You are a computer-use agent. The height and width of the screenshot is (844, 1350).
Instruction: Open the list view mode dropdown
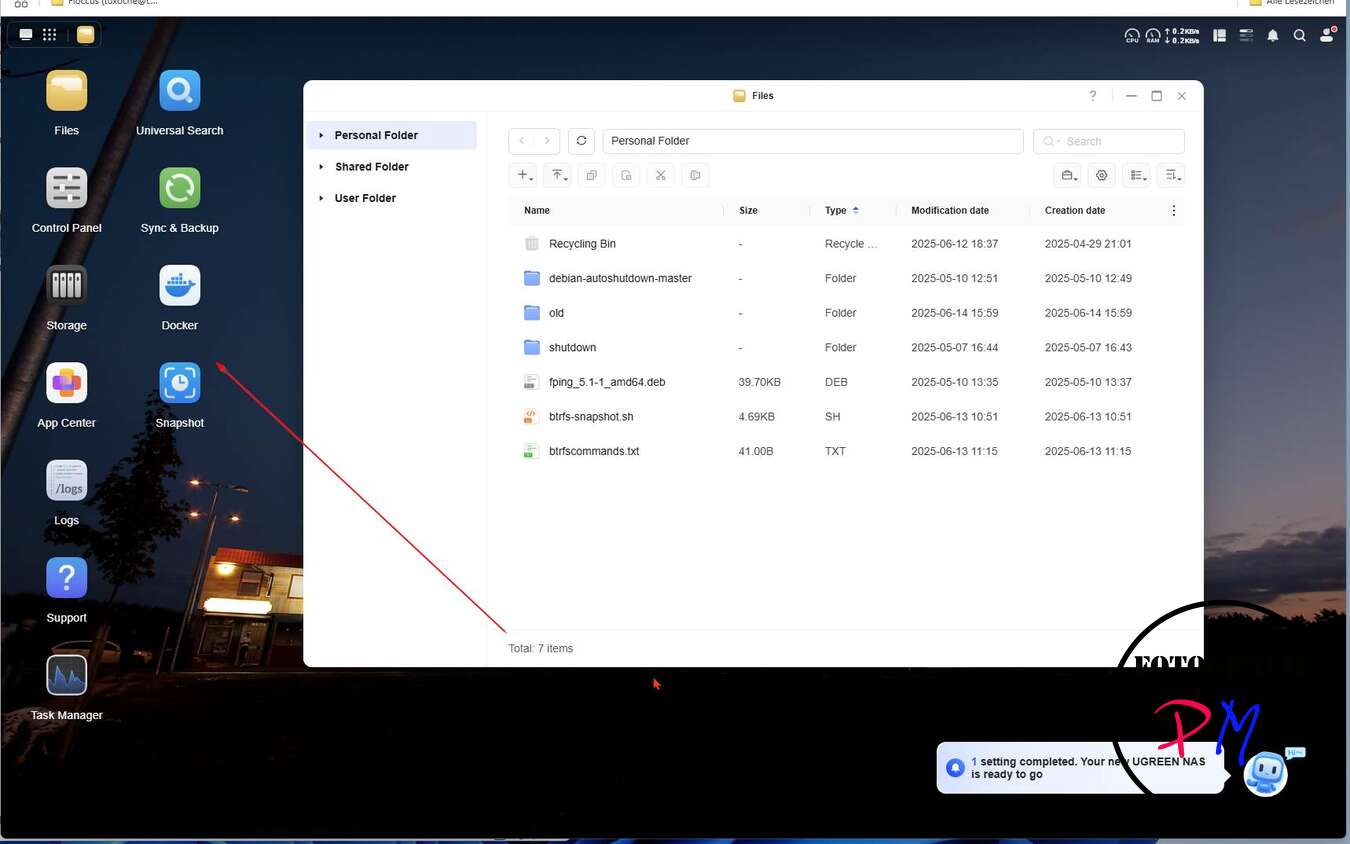click(x=1137, y=175)
